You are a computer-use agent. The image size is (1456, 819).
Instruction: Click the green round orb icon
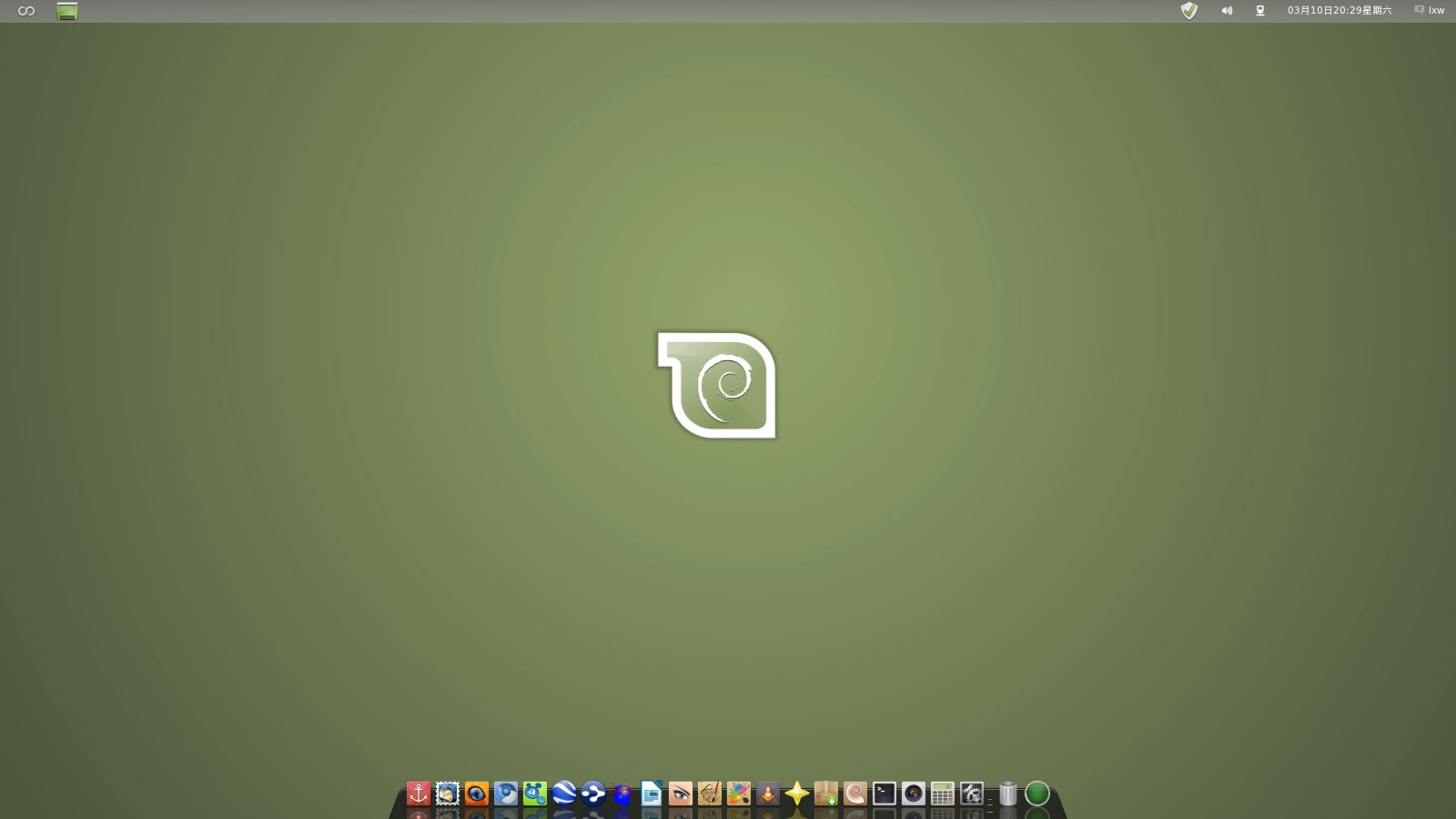tap(1037, 794)
